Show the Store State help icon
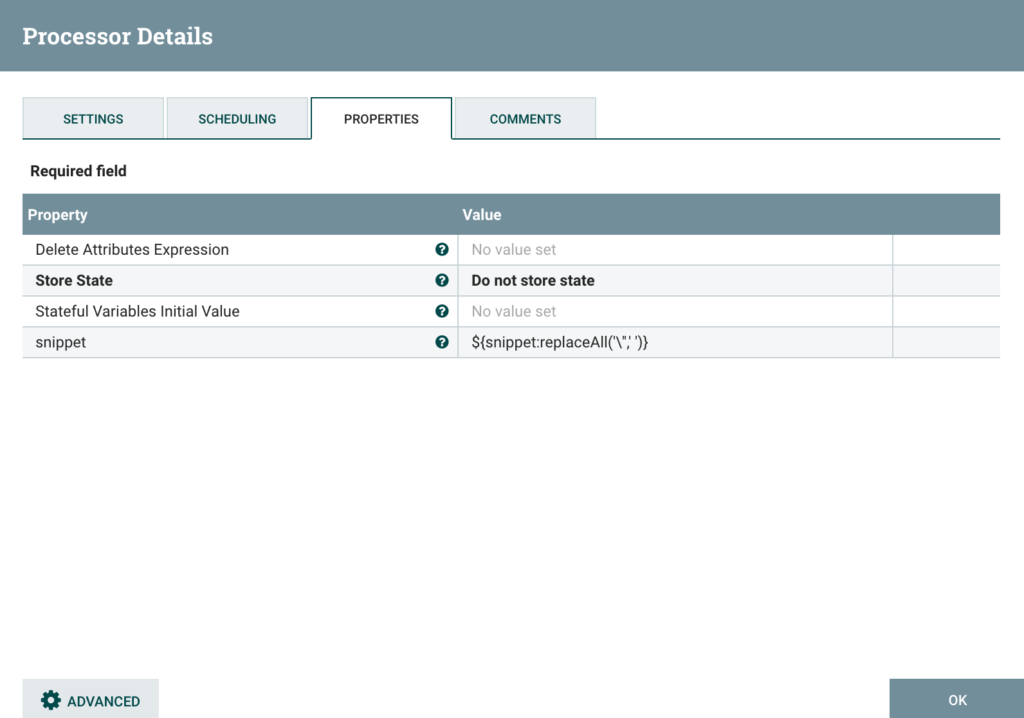Screen dimensions: 1024x718 click(x=441, y=280)
